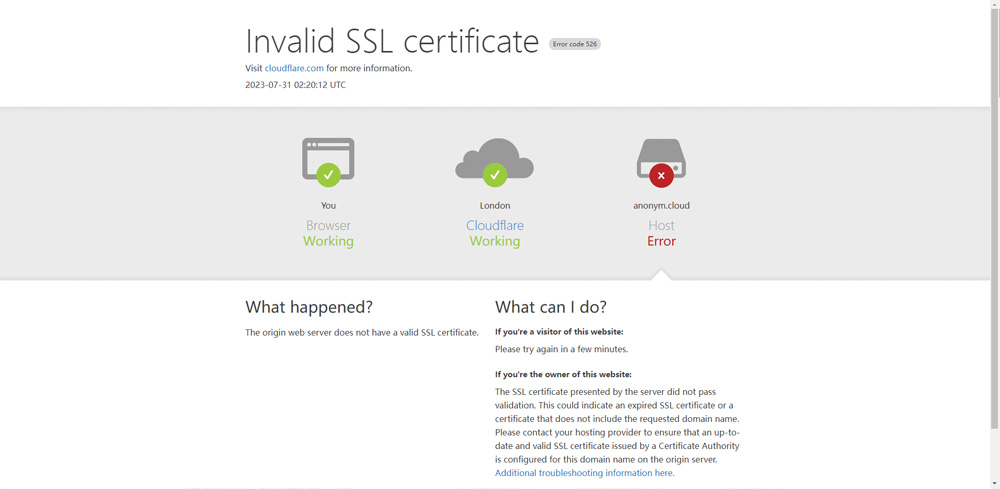
Task: Open Additional troubleshooting information here link
Action: 583,473
